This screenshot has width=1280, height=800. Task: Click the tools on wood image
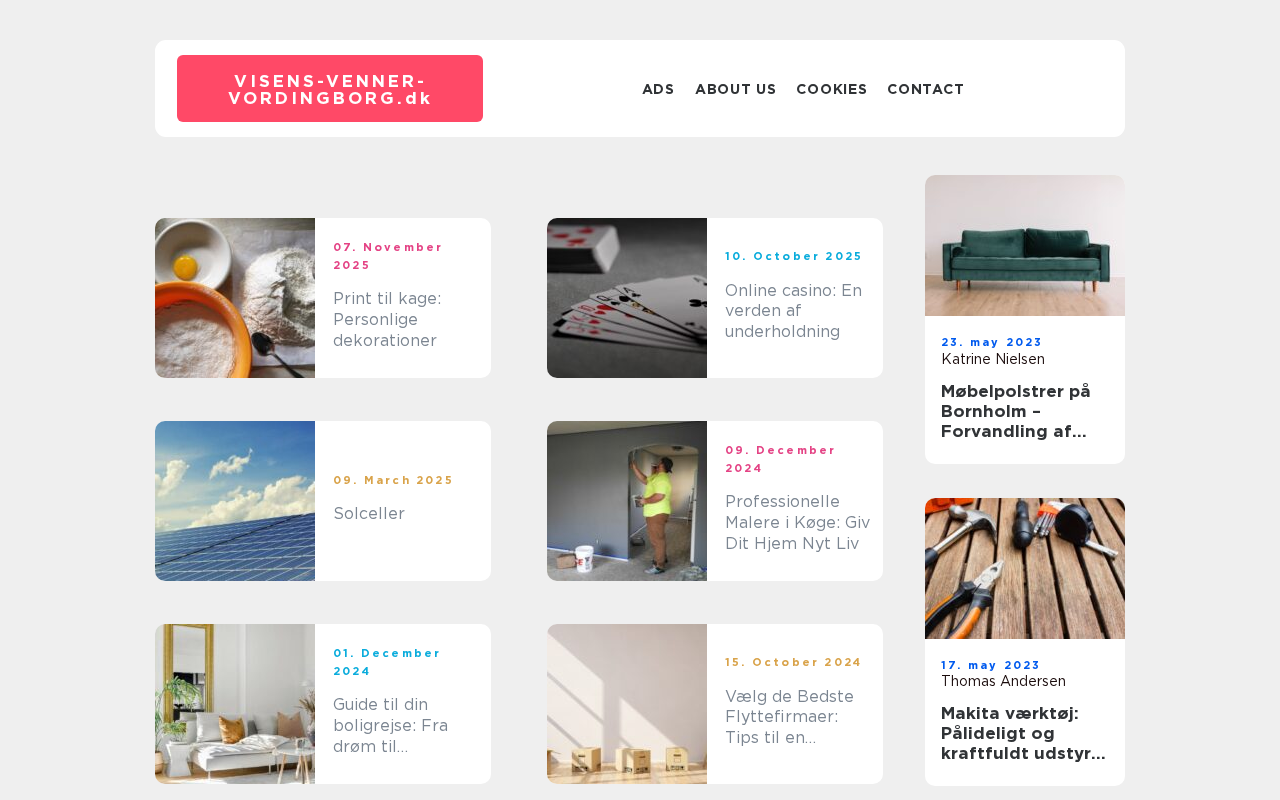[1025, 568]
